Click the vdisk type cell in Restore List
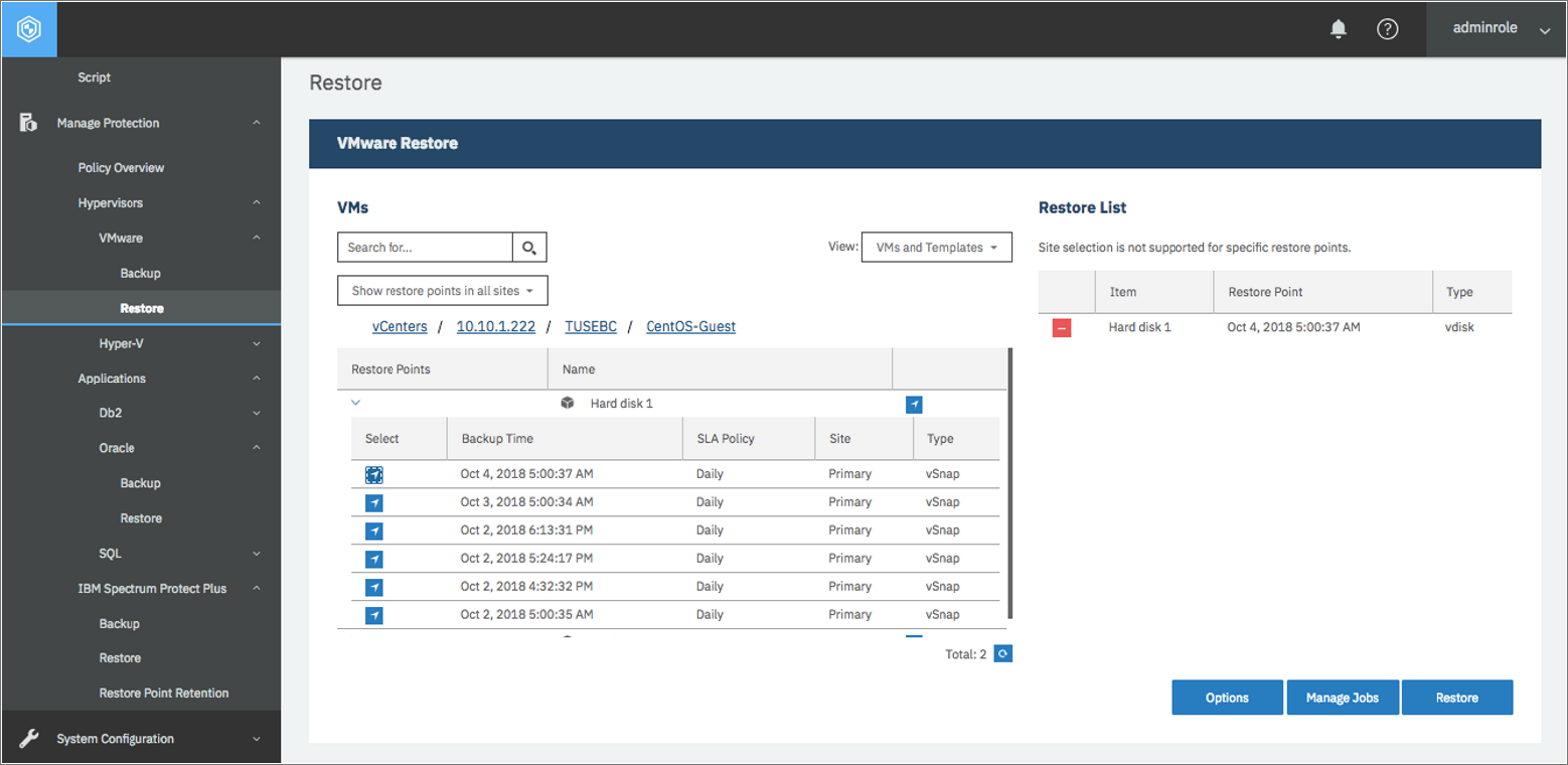The width and height of the screenshot is (1568, 765). point(1459,327)
